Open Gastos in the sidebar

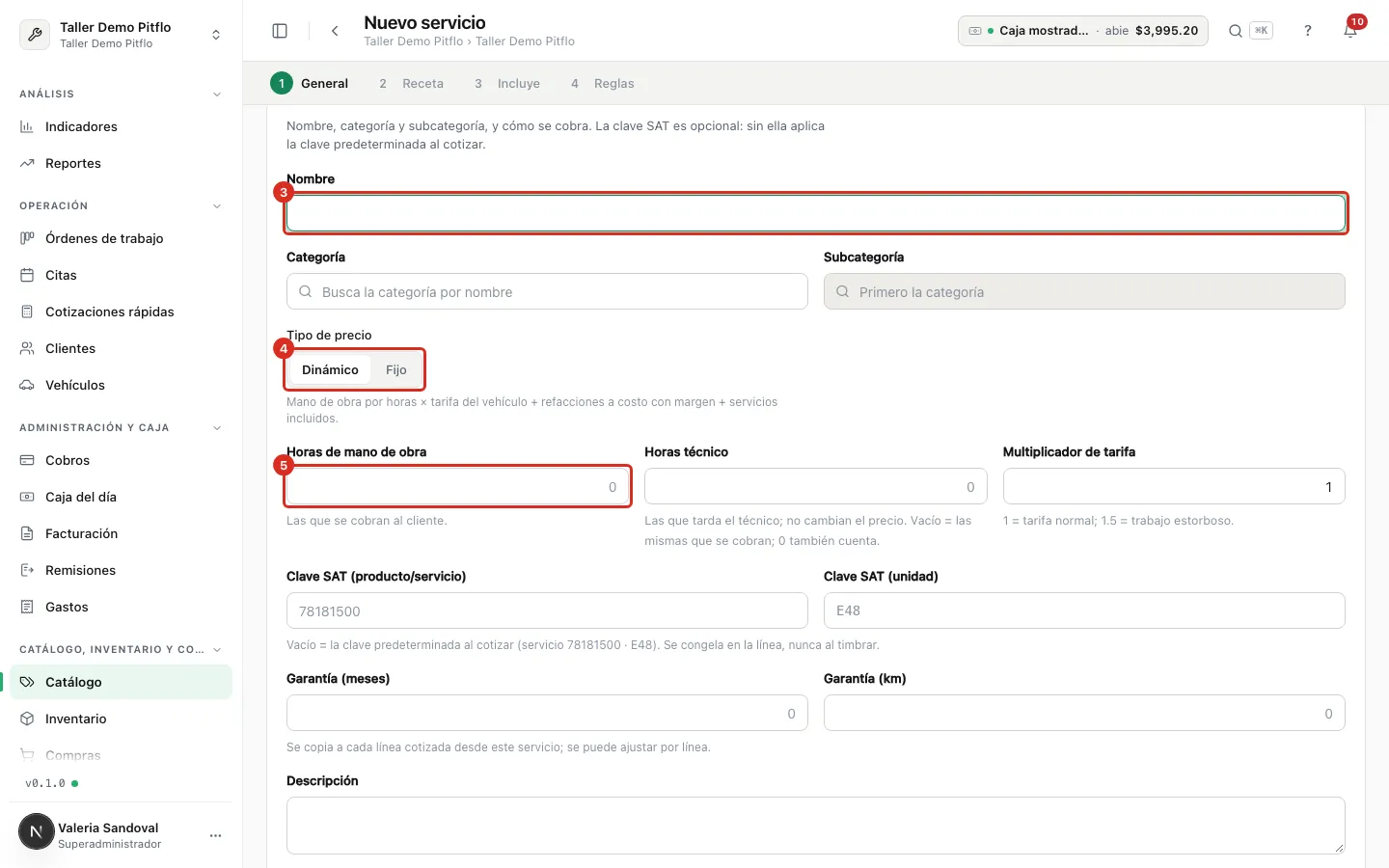click(x=121, y=607)
